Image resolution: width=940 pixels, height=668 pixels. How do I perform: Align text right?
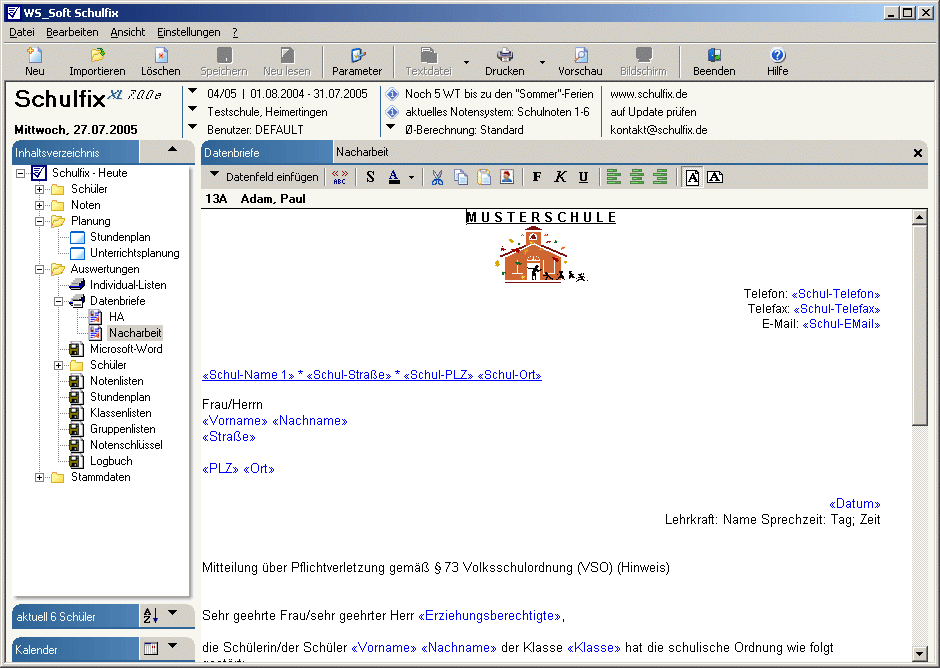pyautogui.click(x=660, y=177)
